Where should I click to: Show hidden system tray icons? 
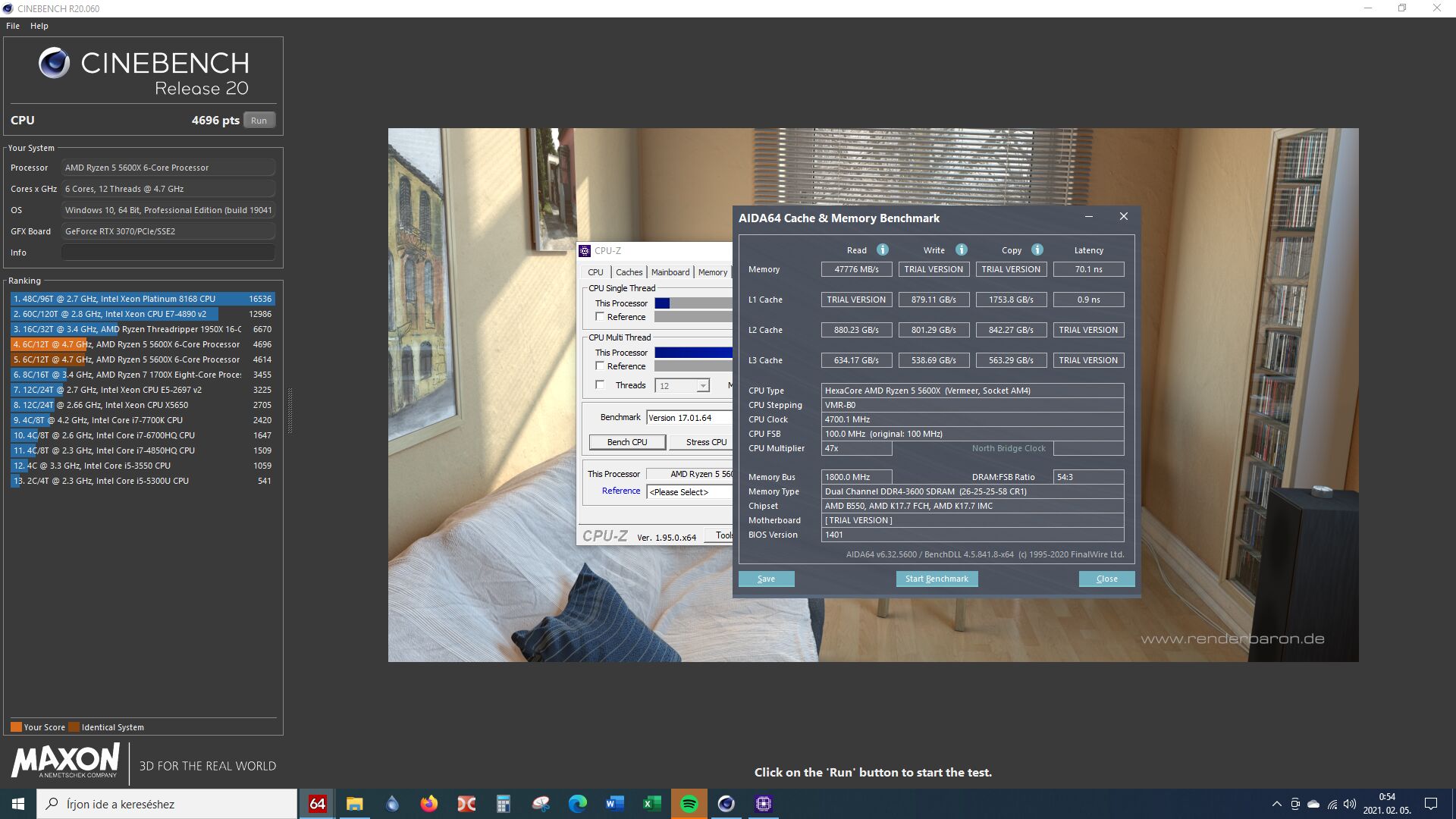(1276, 804)
